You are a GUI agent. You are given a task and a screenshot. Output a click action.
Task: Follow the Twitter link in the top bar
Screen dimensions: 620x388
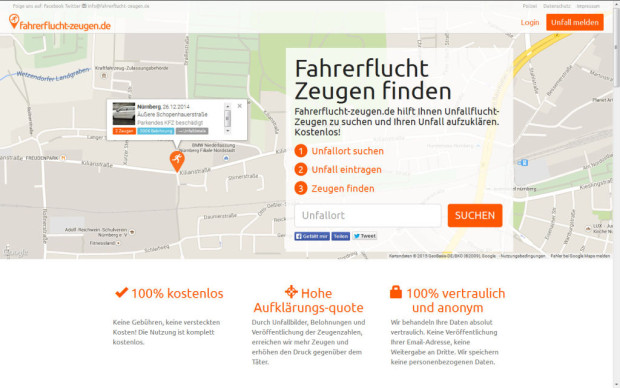click(x=72, y=6)
